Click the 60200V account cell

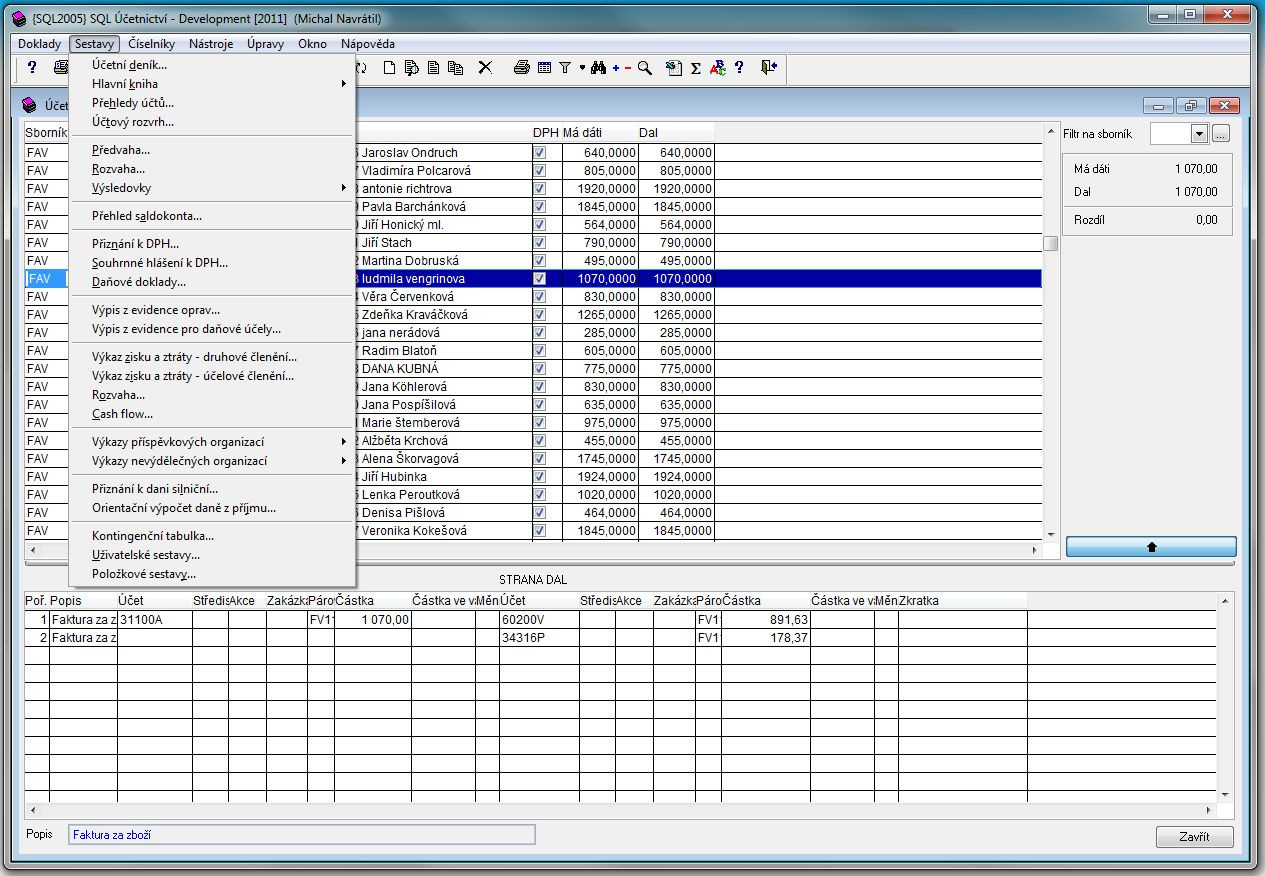click(x=539, y=620)
